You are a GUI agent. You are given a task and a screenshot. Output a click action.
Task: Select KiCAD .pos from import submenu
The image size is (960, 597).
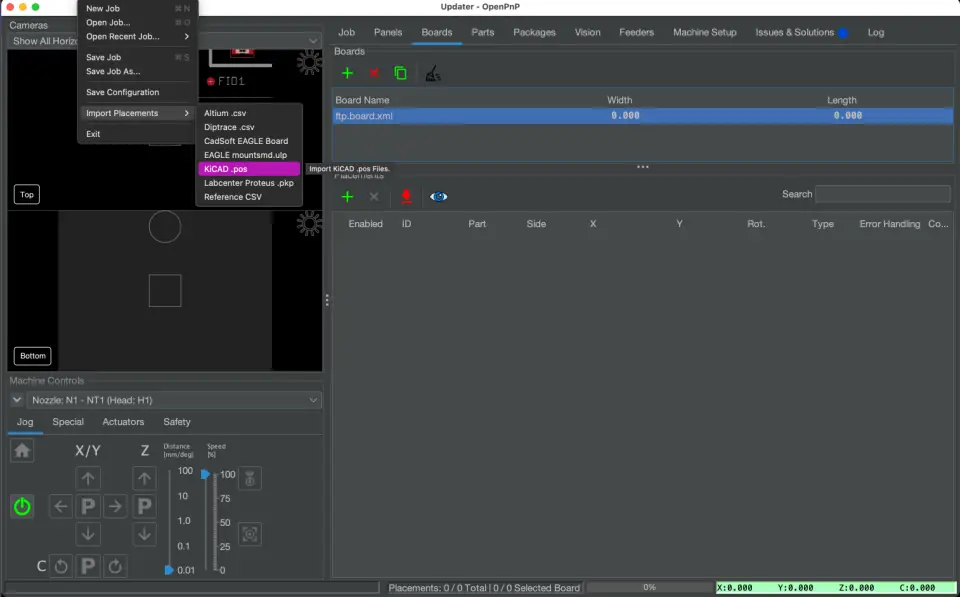click(x=249, y=169)
